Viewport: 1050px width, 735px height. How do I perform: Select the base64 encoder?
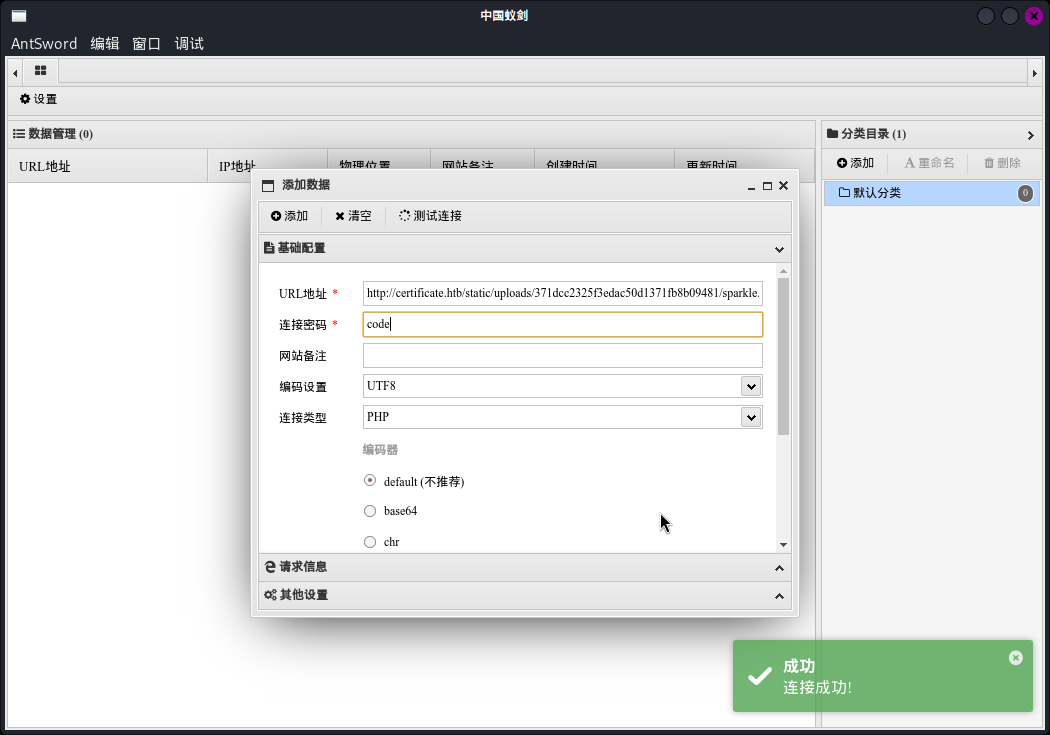pyautogui.click(x=370, y=511)
